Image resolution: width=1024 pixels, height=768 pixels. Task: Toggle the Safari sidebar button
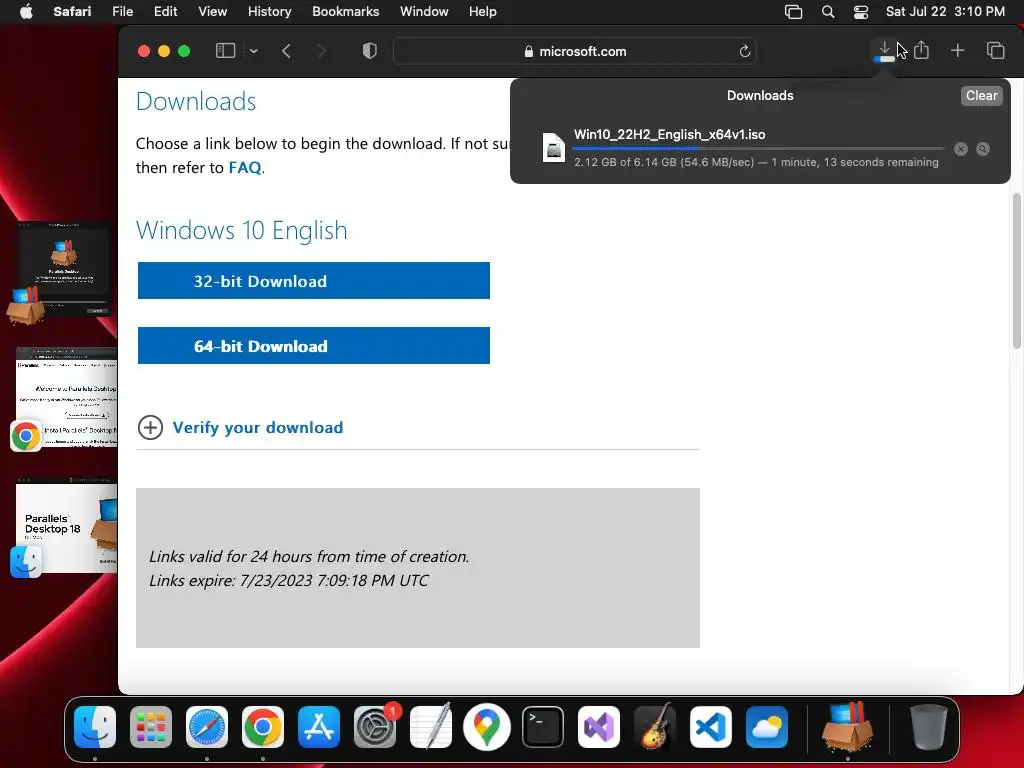(x=225, y=51)
